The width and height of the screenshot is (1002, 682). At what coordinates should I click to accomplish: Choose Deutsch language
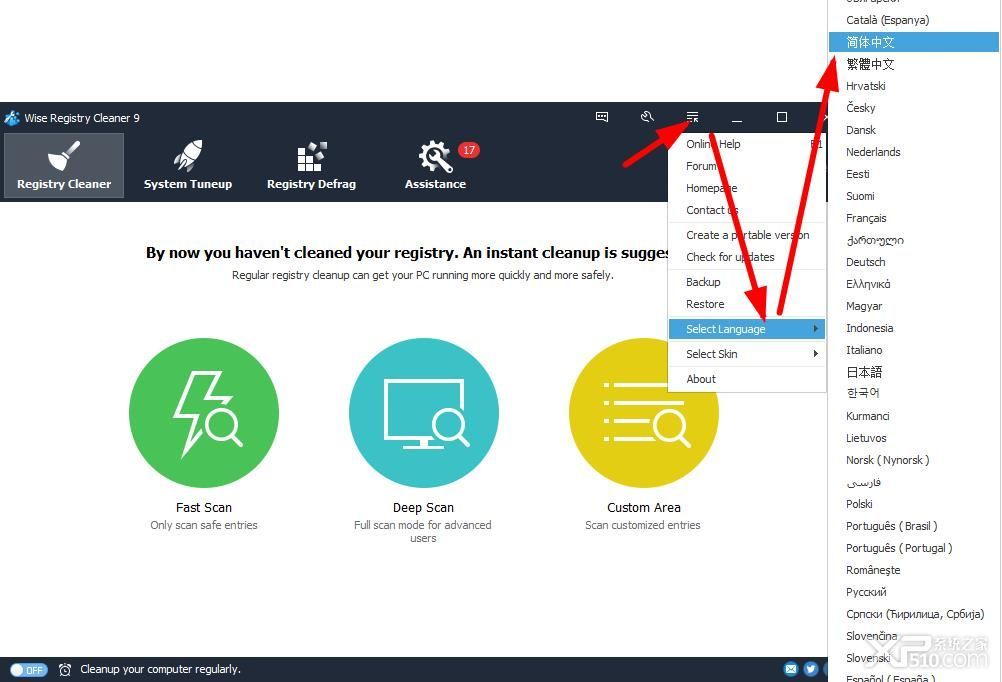pos(914,262)
